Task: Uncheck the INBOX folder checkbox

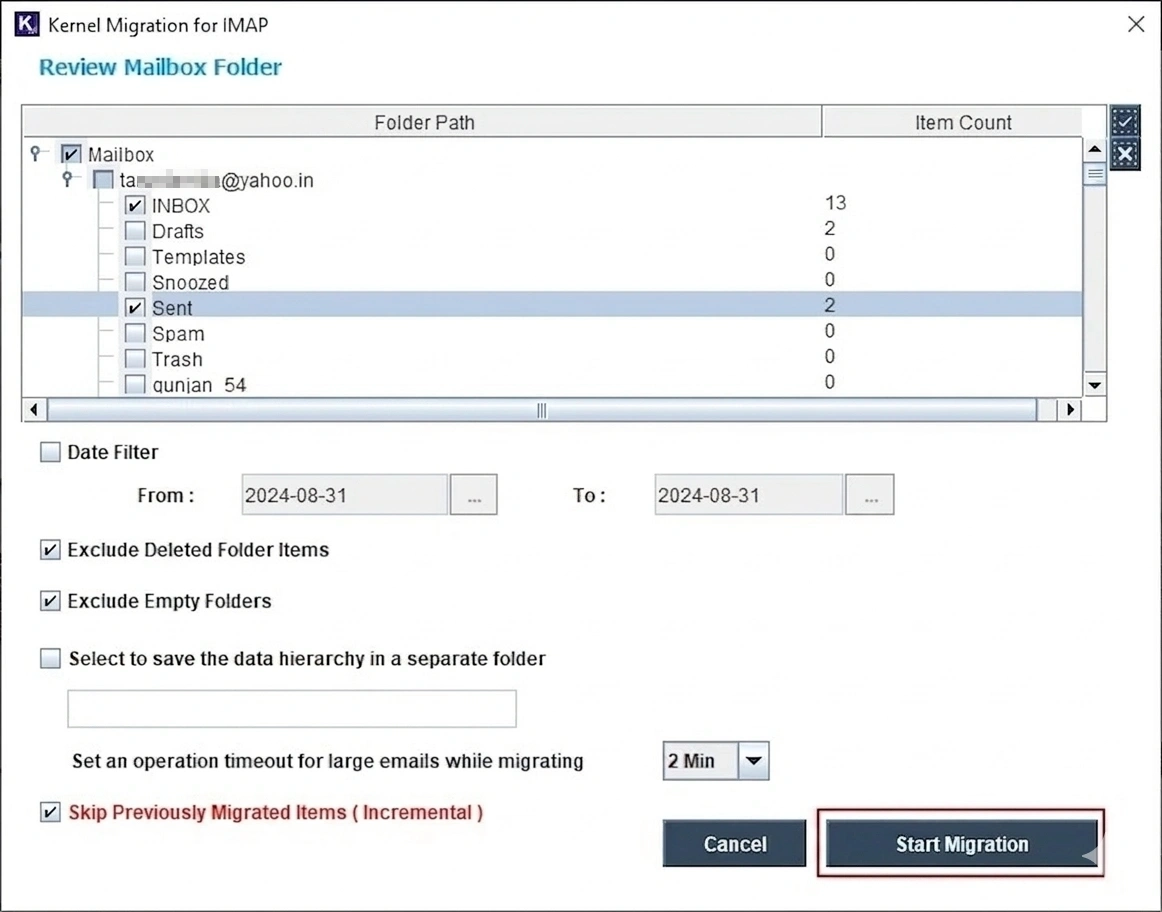Action: click(x=135, y=206)
